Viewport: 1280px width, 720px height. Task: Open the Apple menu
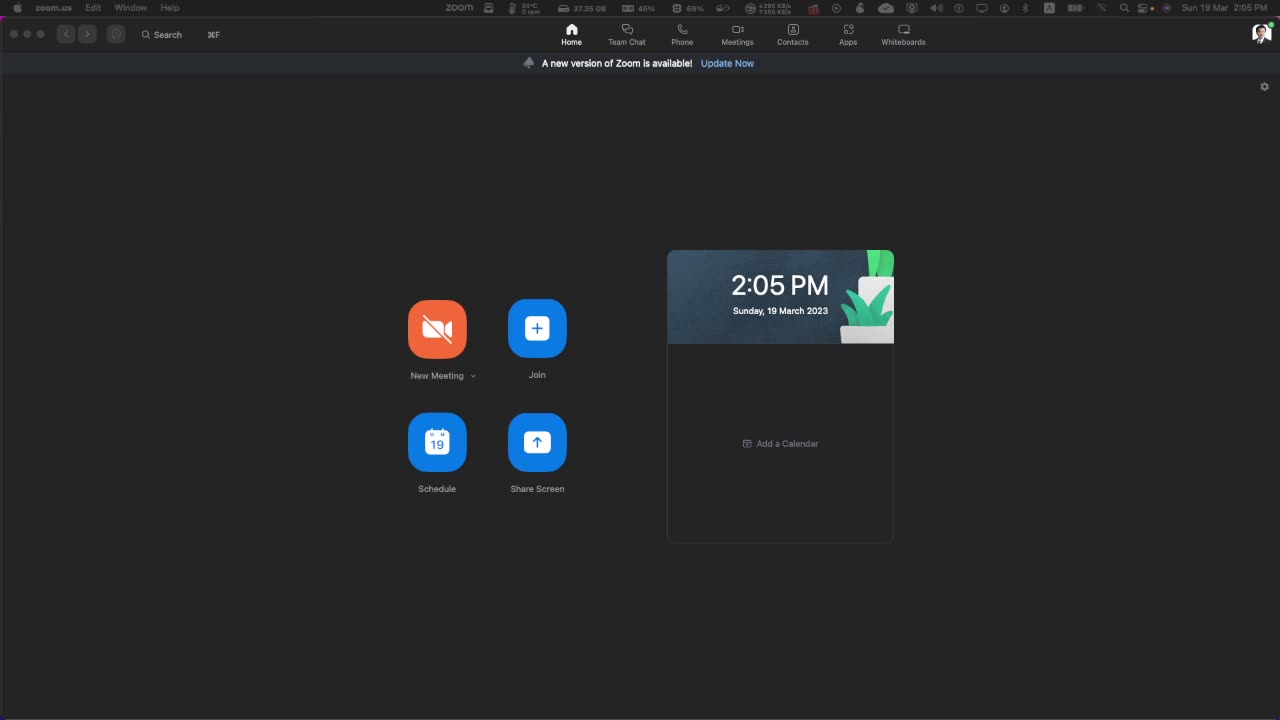pyautogui.click(x=17, y=8)
